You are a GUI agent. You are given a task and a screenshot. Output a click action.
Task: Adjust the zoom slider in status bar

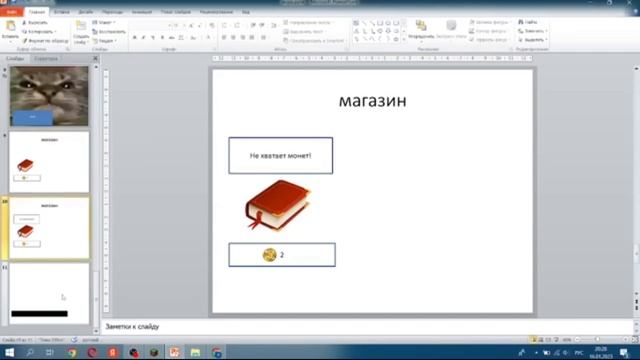[597, 340]
